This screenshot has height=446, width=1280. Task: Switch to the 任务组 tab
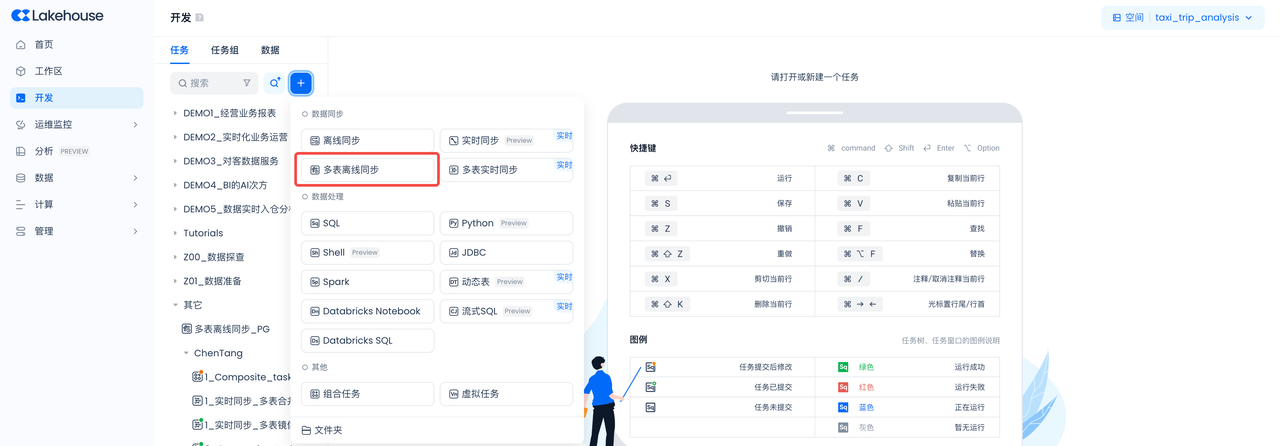tap(224, 50)
